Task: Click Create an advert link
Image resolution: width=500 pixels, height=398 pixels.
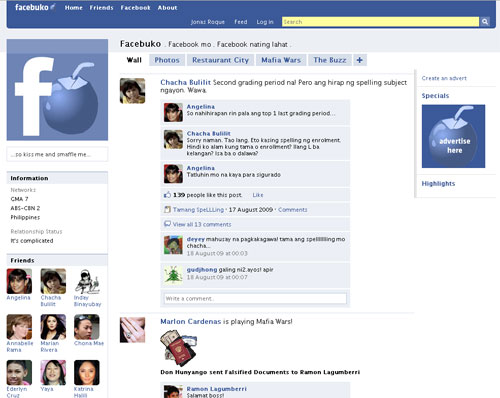Action: (x=444, y=78)
